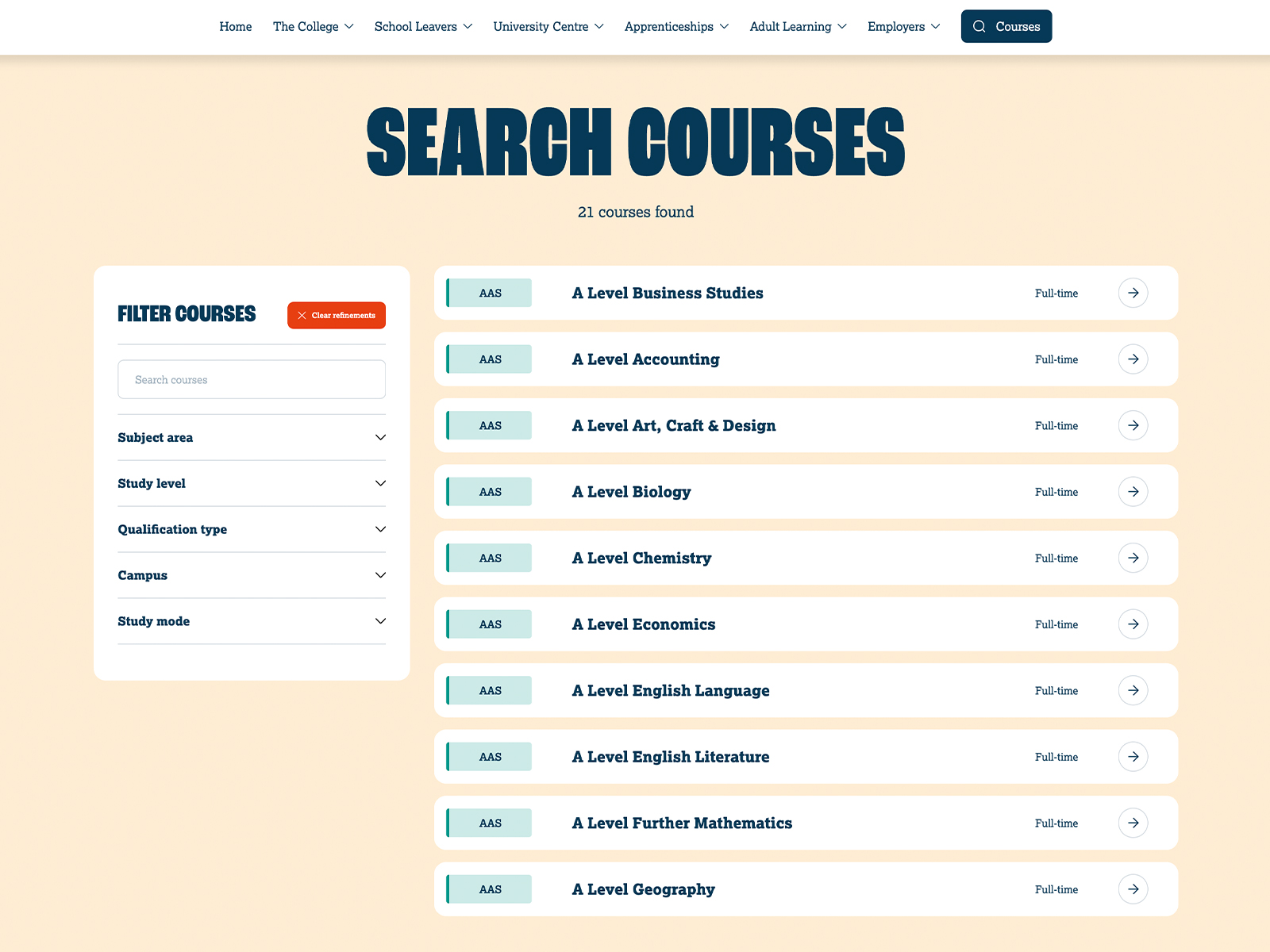Click the arrow icon beside A Level Accounting
The width and height of the screenshot is (1270, 952).
coord(1133,359)
